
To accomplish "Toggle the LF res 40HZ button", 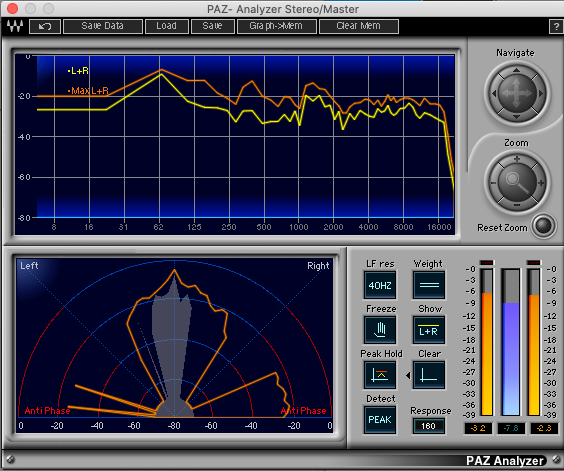I will (x=380, y=285).
